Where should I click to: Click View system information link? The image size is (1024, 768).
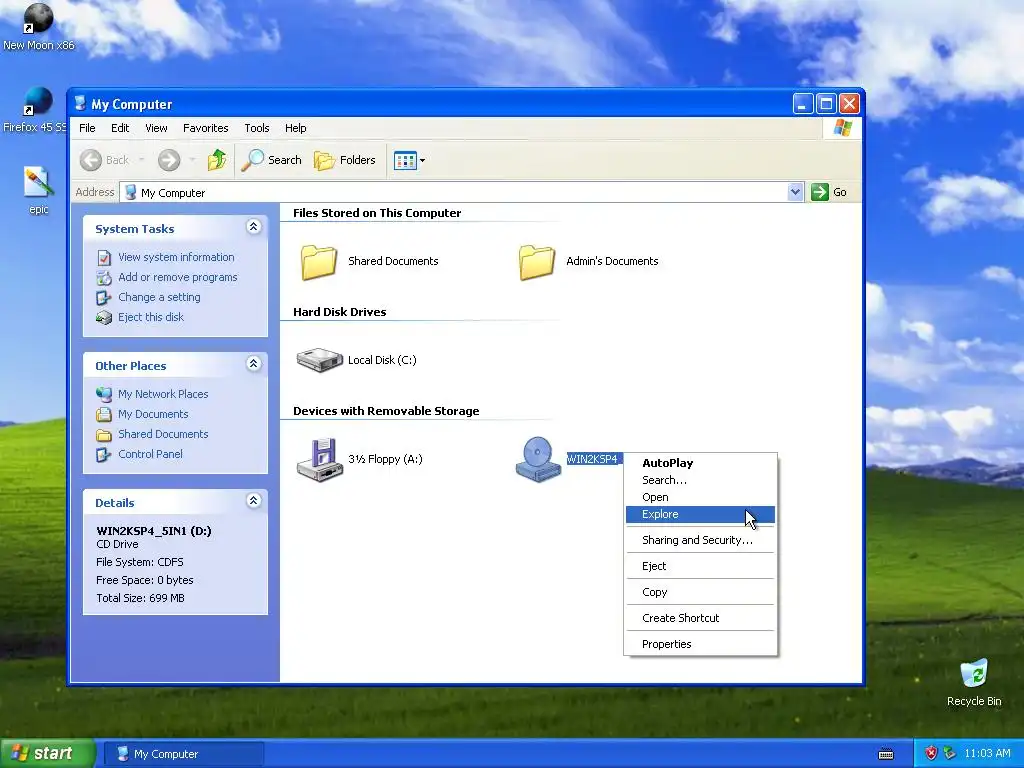(176, 257)
